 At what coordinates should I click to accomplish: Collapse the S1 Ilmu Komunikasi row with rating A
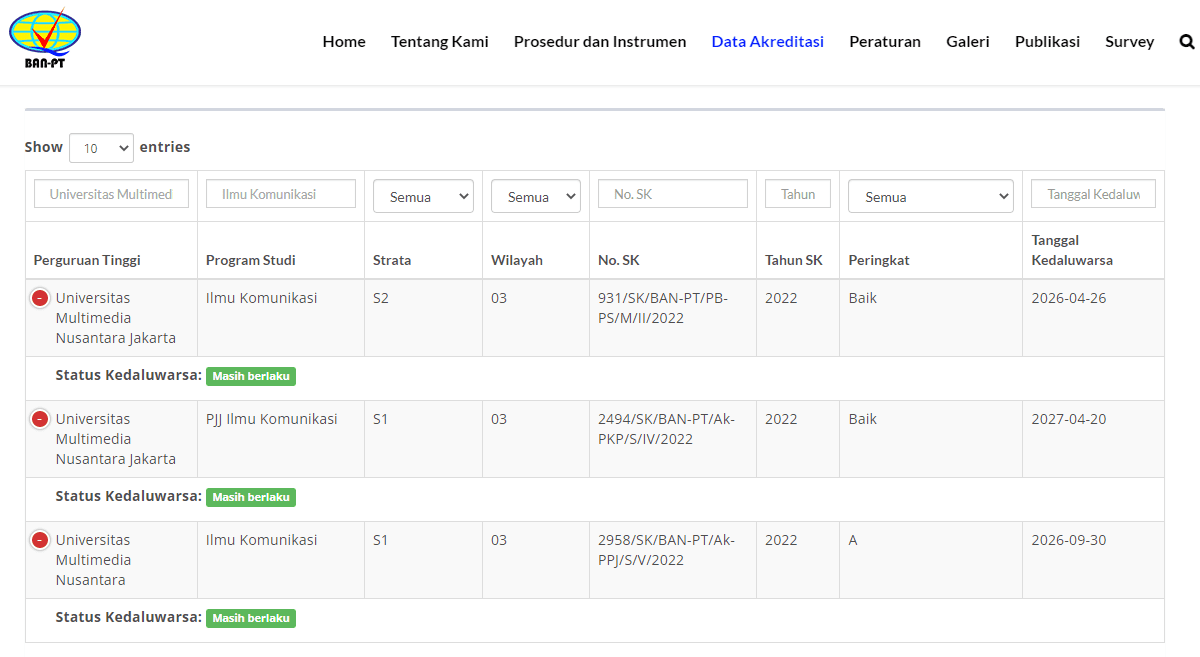click(40, 540)
